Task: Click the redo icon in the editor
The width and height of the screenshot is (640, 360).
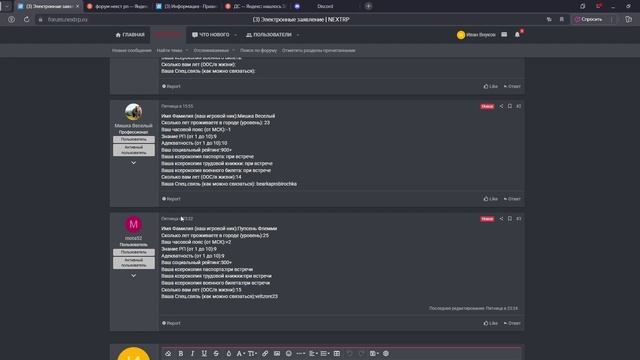Action: click(361, 353)
